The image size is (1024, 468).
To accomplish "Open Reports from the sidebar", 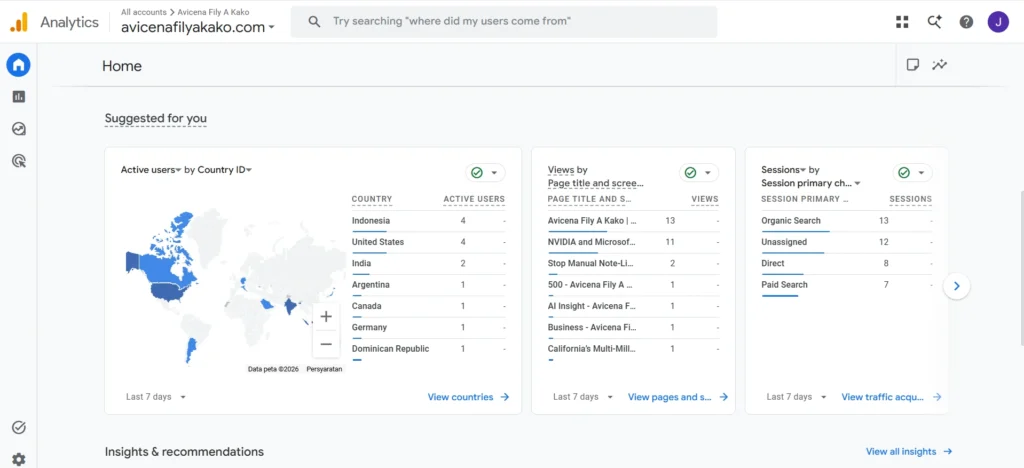I will coord(18,97).
